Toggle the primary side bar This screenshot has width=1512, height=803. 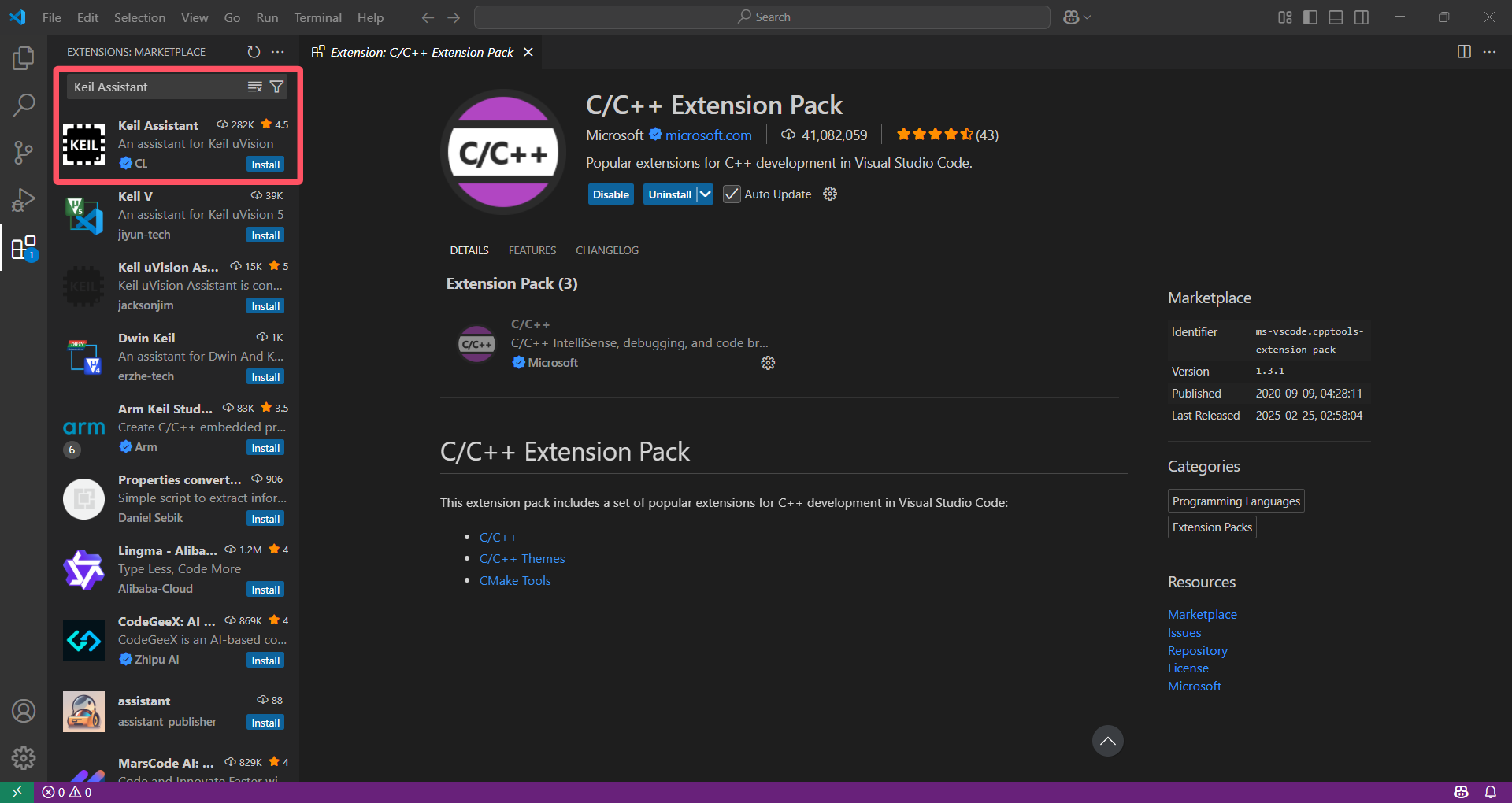(x=1310, y=17)
